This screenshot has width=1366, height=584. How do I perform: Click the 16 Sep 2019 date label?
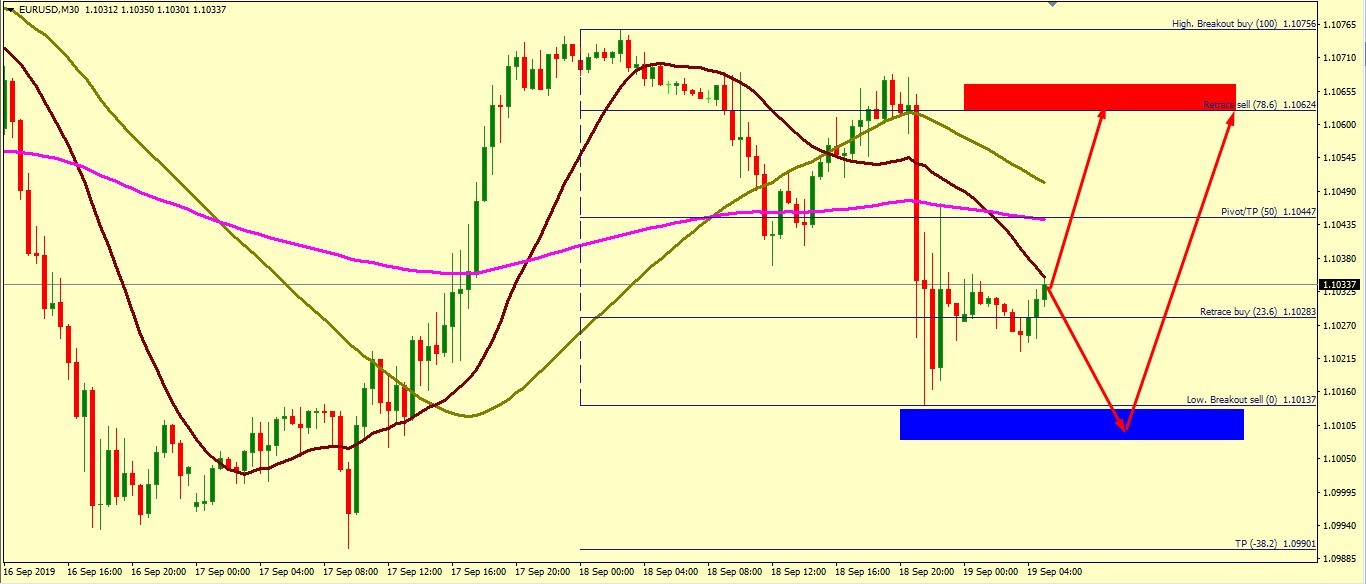point(31,572)
